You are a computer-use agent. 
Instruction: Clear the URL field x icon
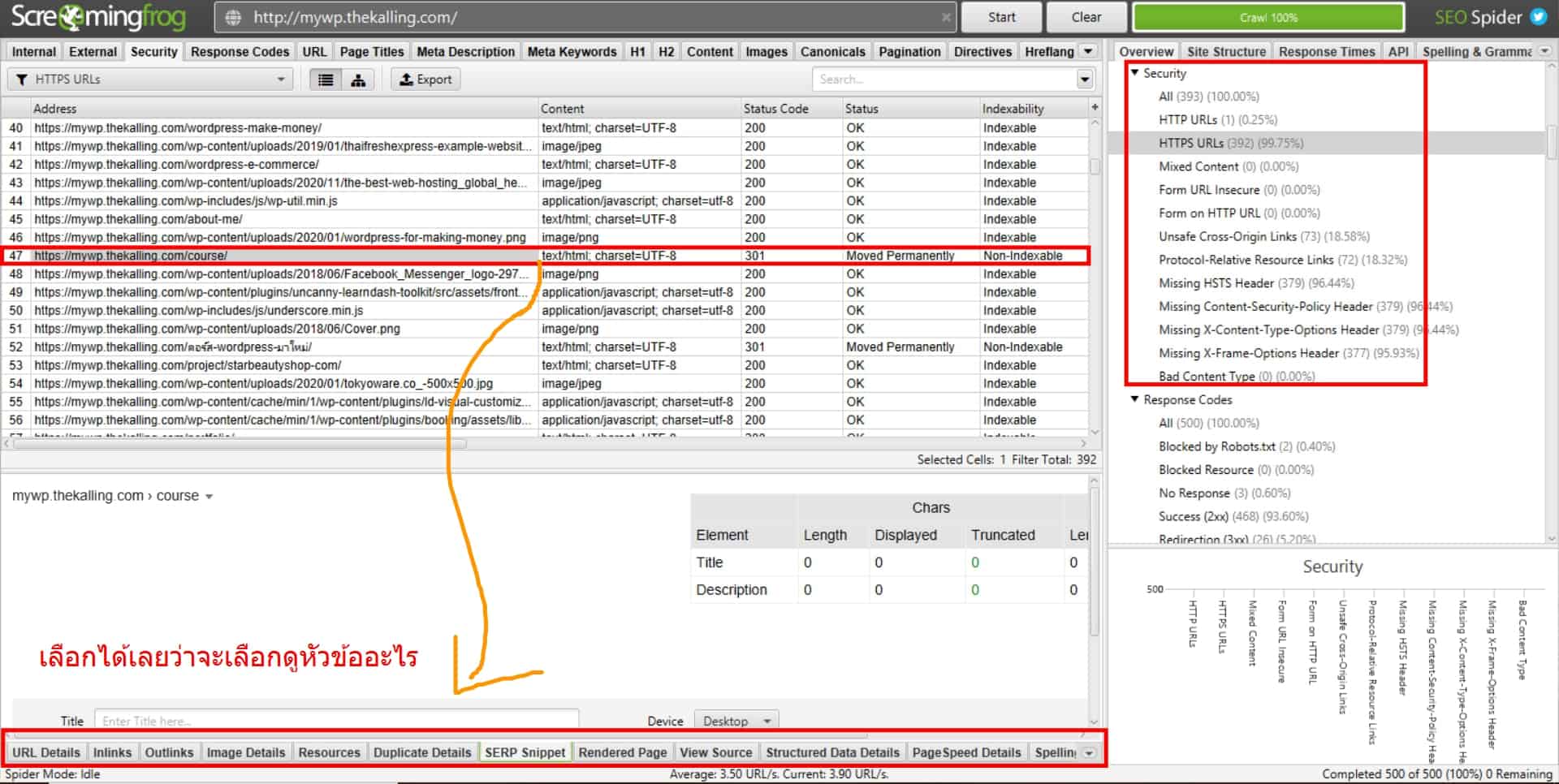pos(947,17)
